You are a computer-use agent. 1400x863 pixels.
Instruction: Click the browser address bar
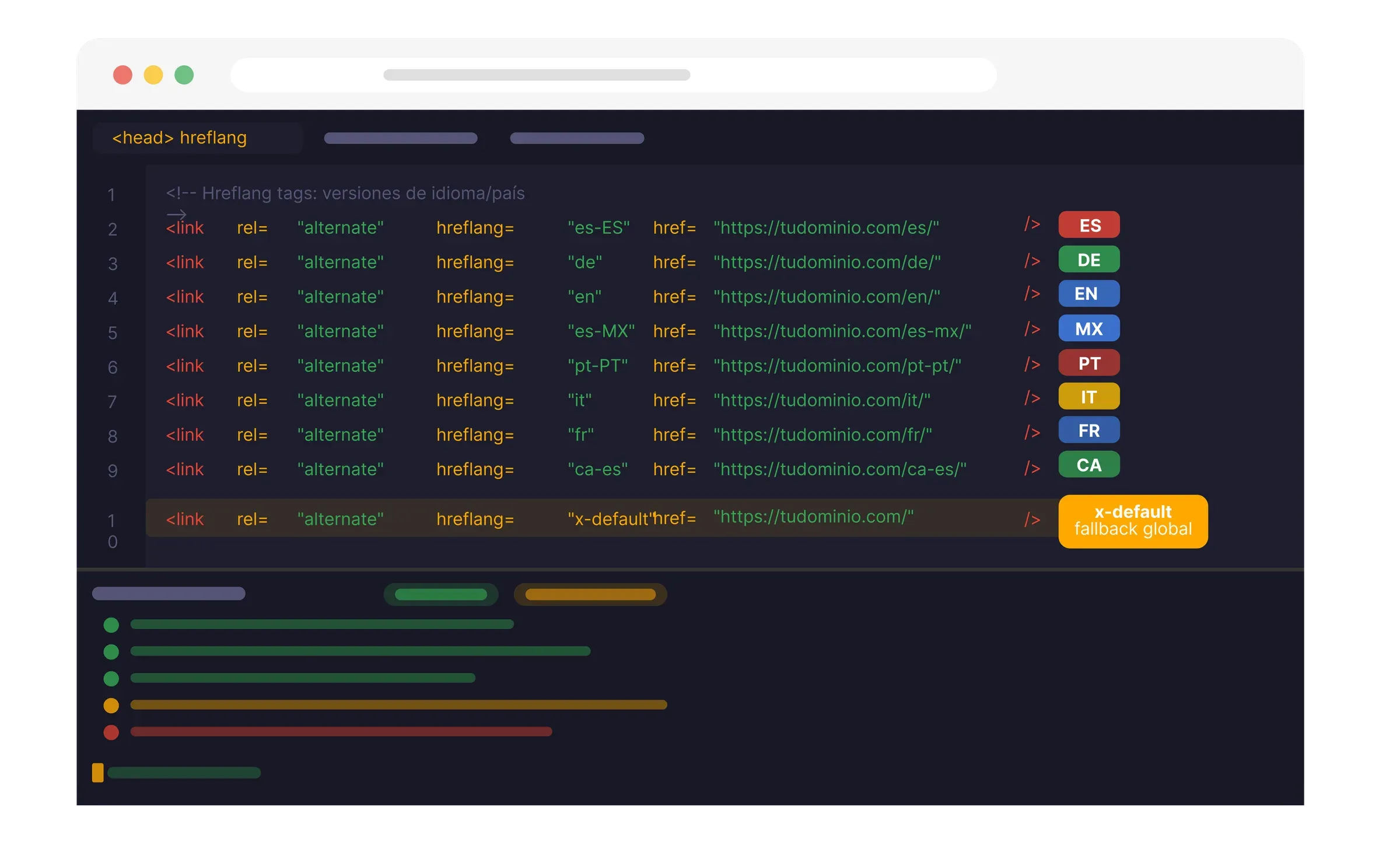[x=613, y=75]
